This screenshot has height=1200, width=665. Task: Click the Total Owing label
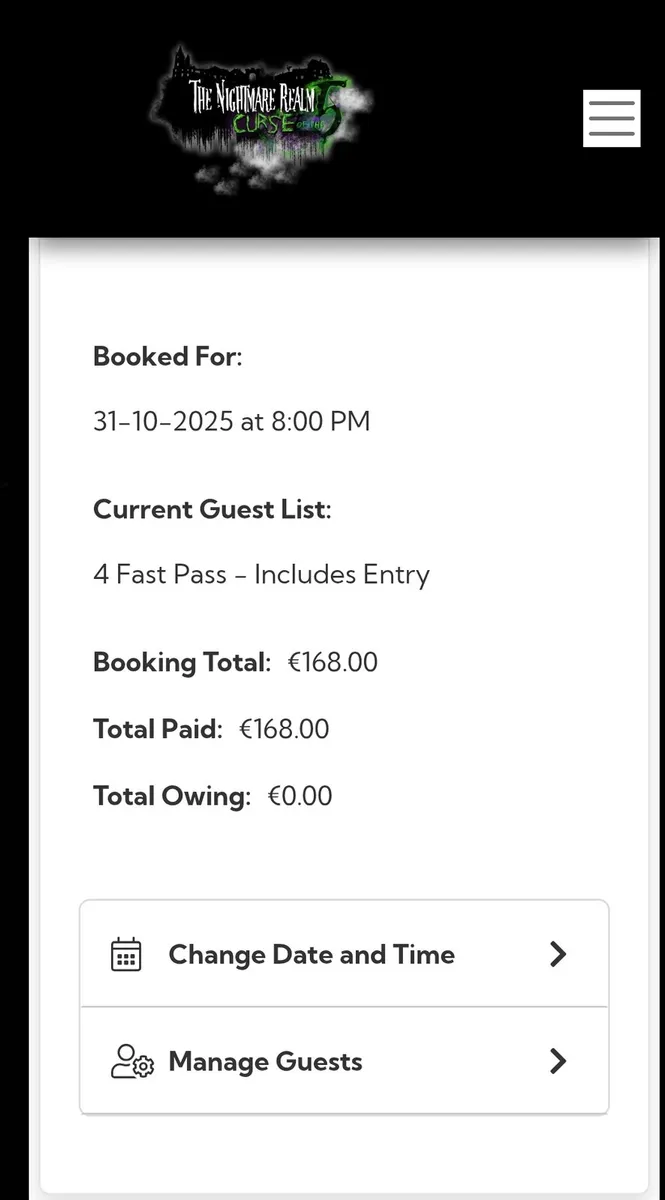pyautogui.click(x=171, y=796)
